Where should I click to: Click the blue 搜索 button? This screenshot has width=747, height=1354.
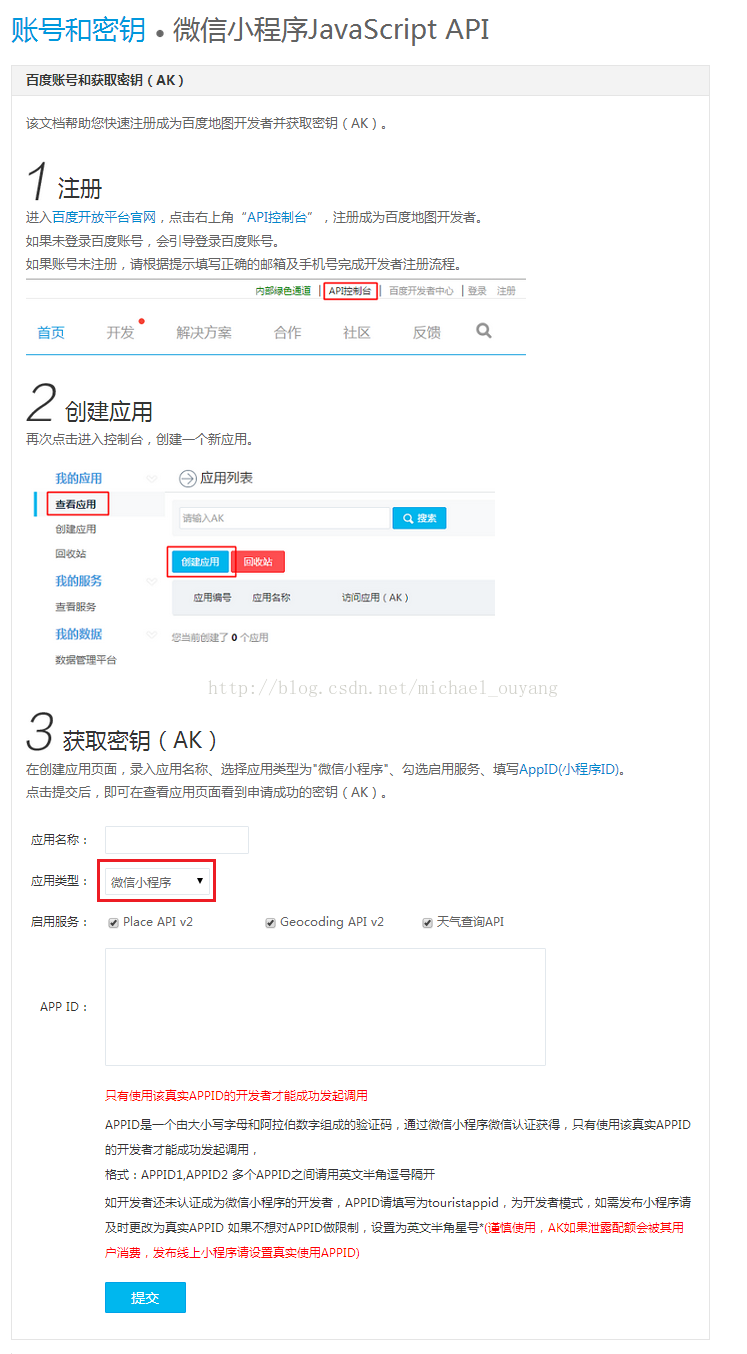click(419, 518)
